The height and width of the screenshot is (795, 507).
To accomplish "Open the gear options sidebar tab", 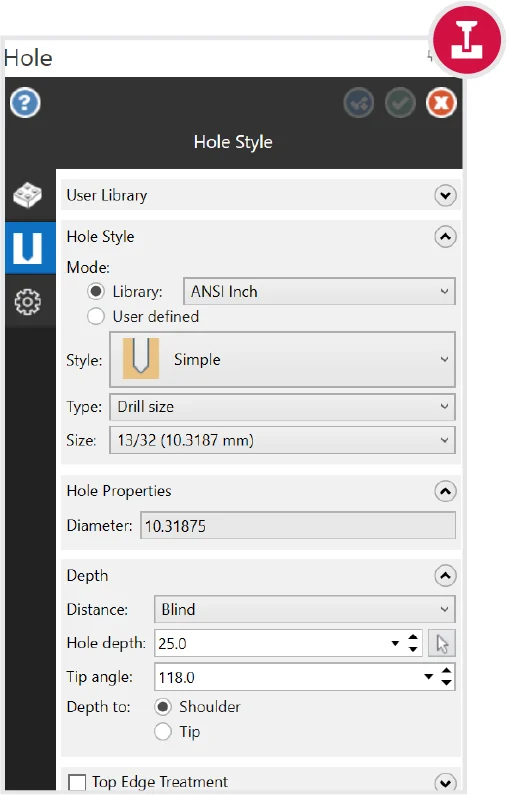I will (27, 302).
